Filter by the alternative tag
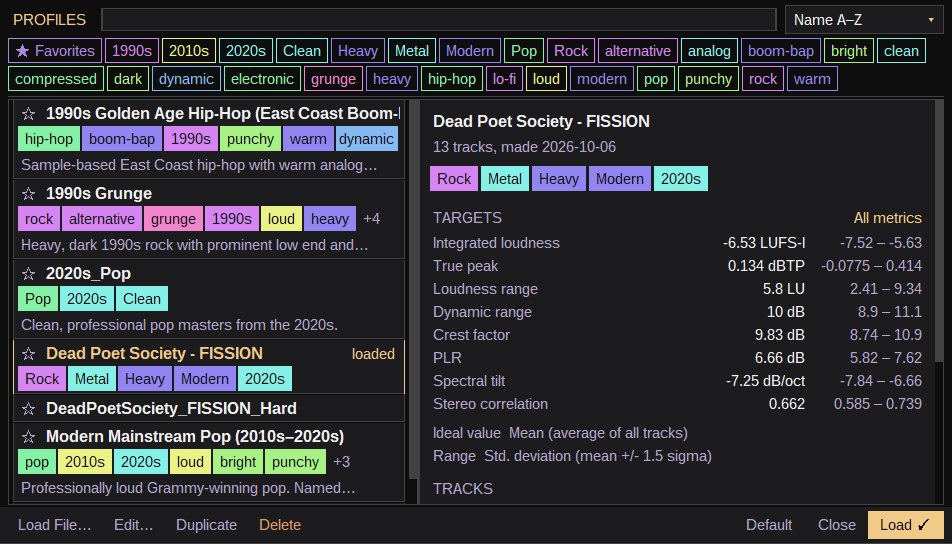This screenshot has width=952, height=544. click(x=638, y=51)
